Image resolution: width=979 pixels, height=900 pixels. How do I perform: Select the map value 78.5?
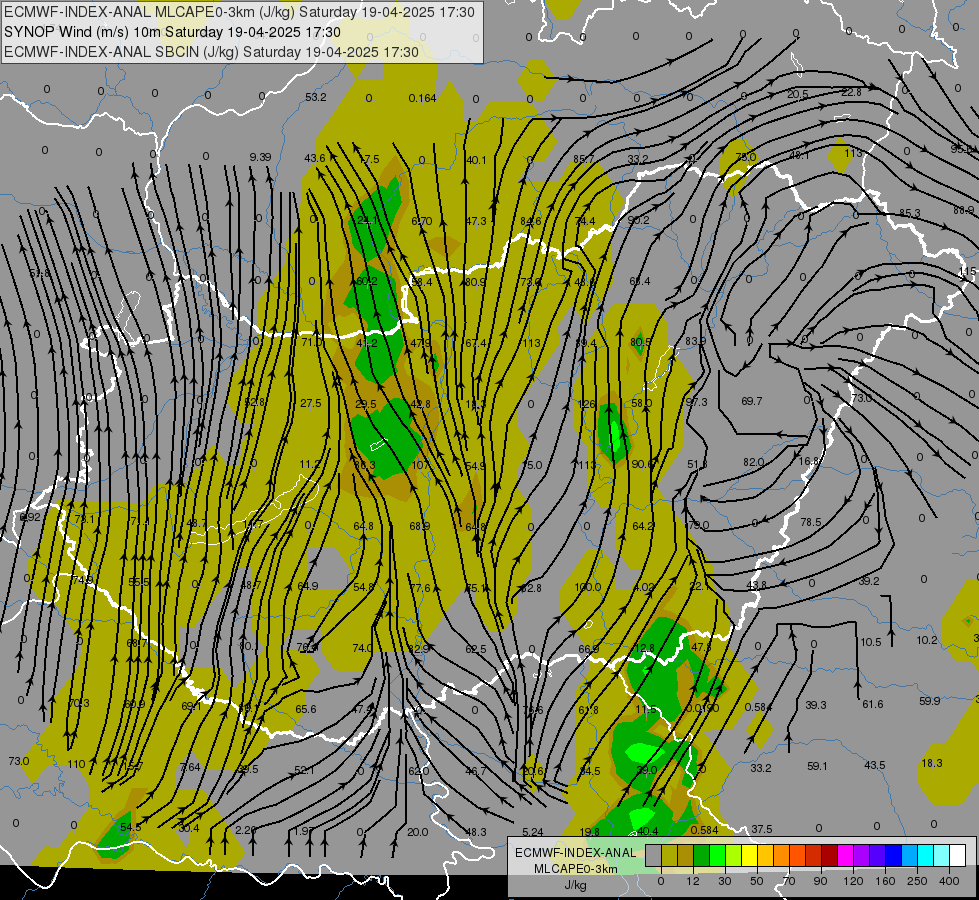(x=811, y=522)
